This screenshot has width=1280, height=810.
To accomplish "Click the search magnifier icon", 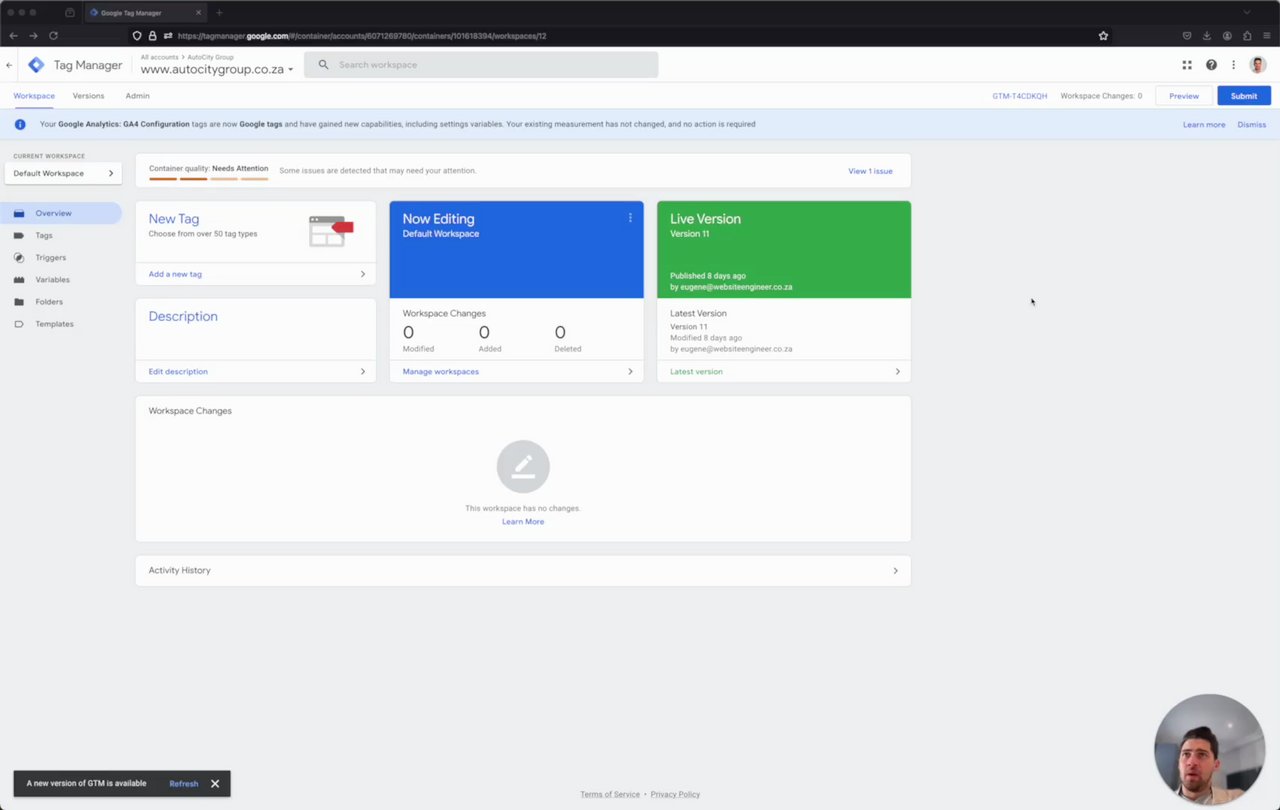I will [x=323, y=65].
